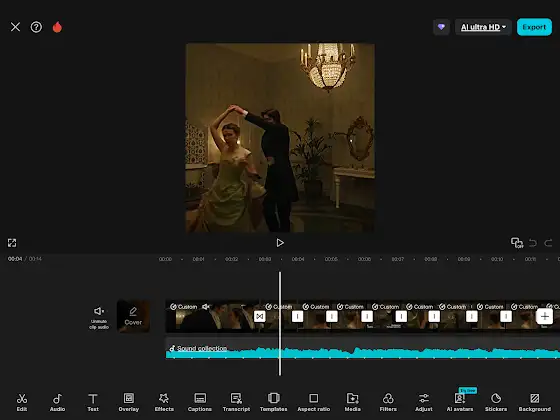560x420 pixels.
Task: Open the Effects tool
Action: [x=164, y=402]
